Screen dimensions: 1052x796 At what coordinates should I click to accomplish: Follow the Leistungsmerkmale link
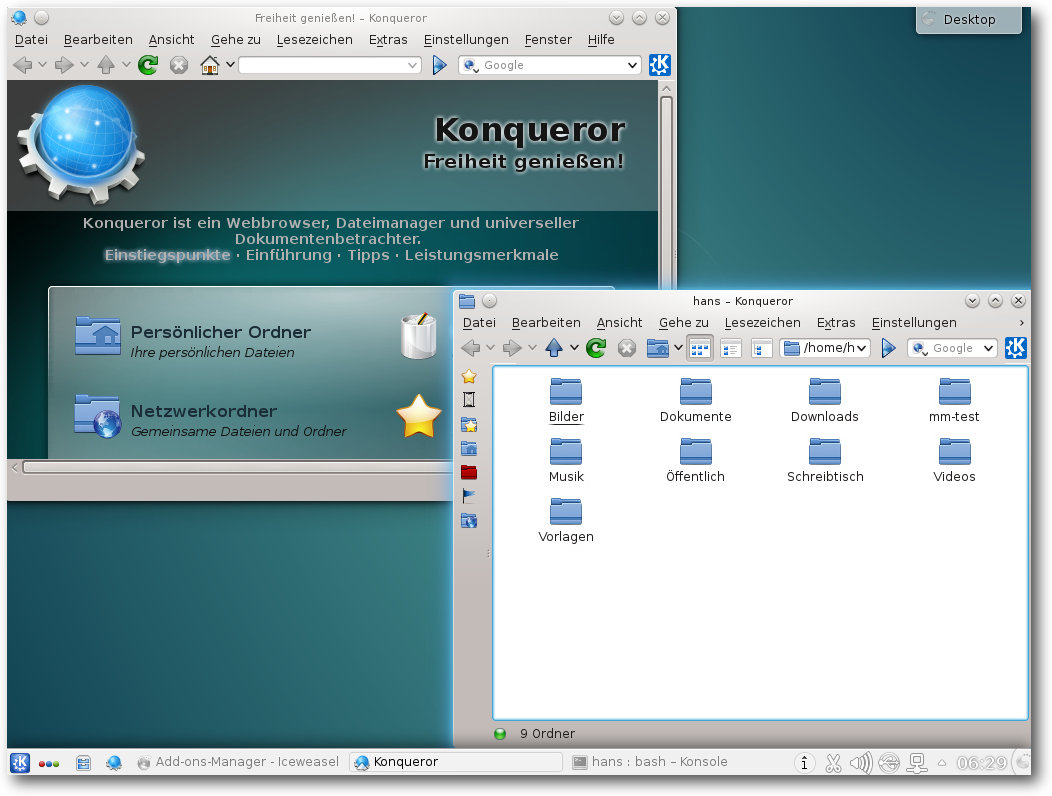click(481, 255)
